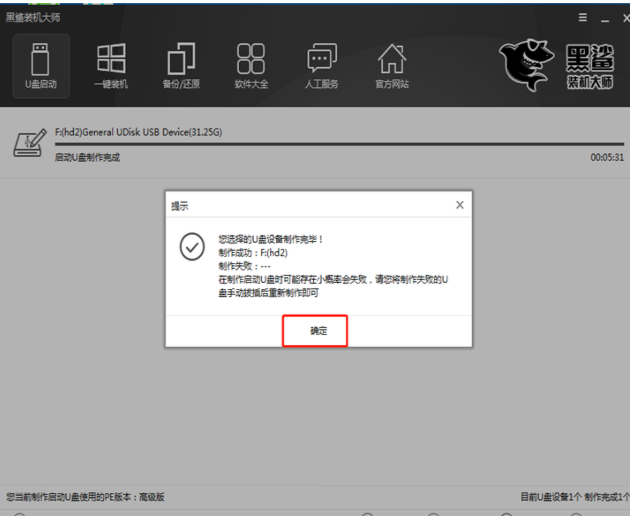Click the PE版本：高级版 status text
This screenshot has width=630, height=516.
pos(85,497)
